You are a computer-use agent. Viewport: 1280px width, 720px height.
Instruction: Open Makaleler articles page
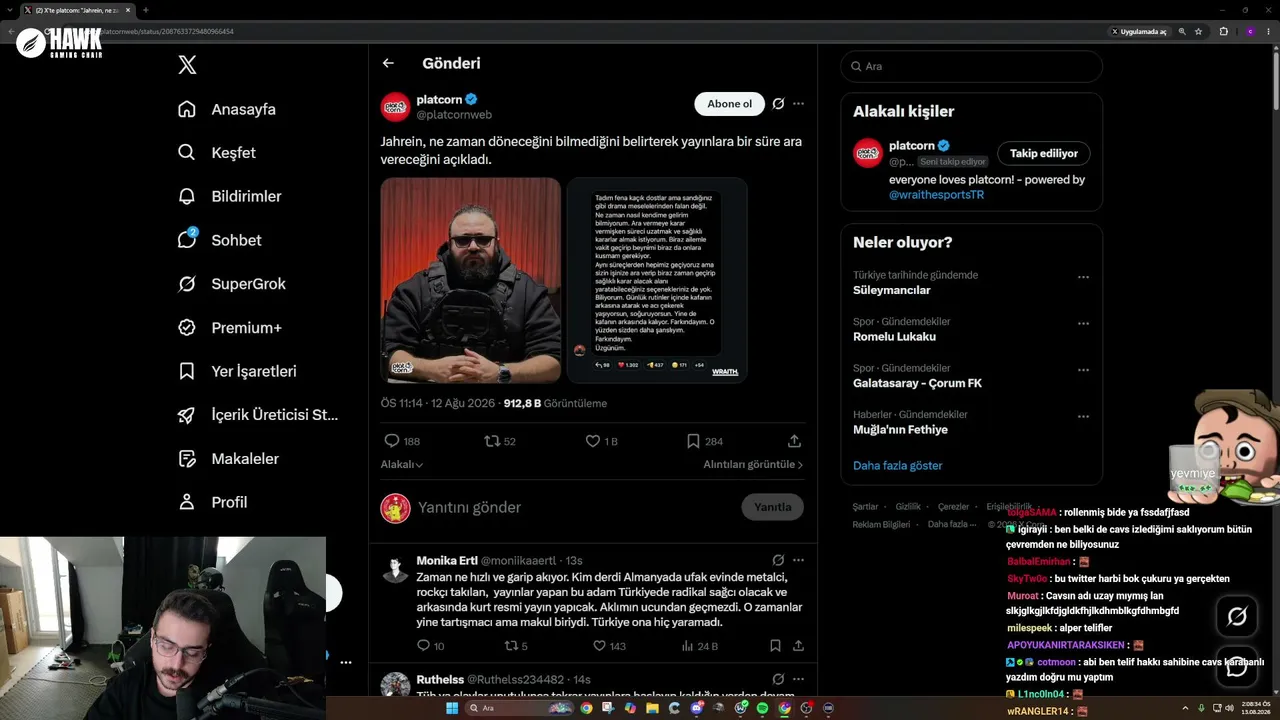[228, 458]
